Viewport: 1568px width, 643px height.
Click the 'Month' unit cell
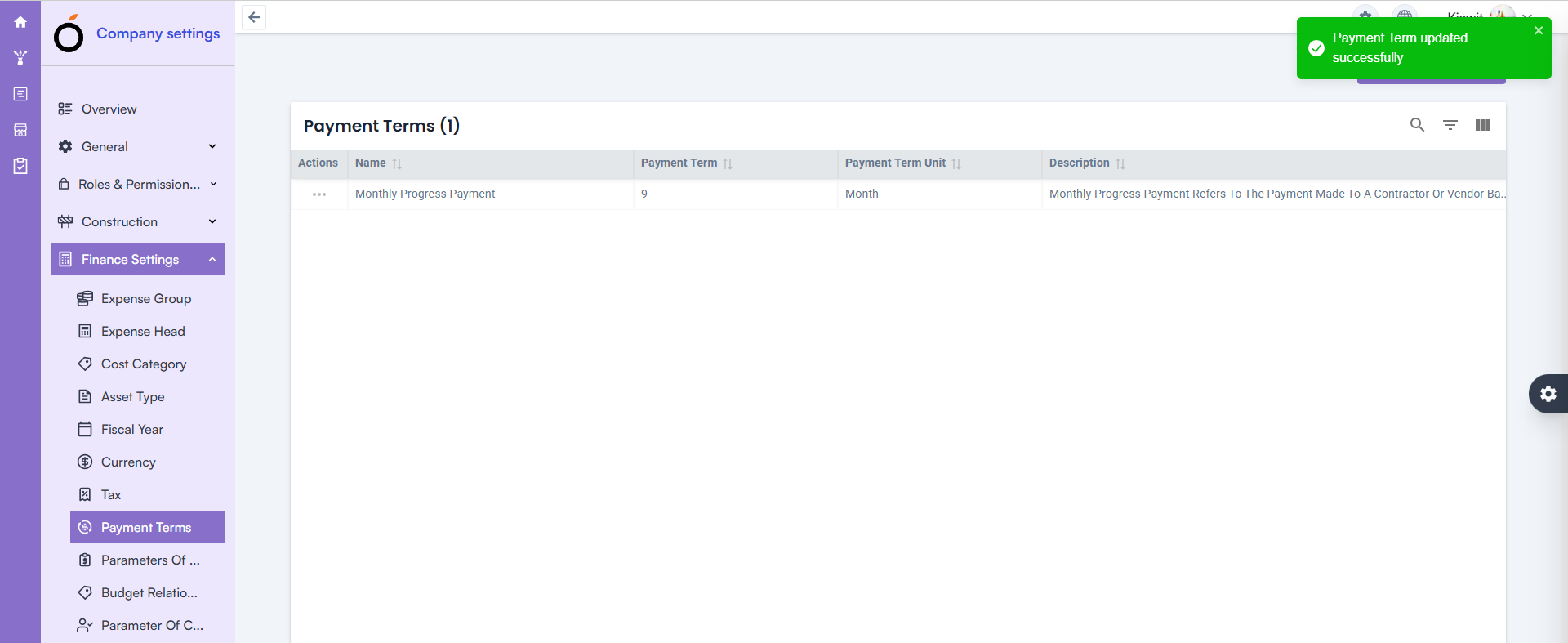pyautogui.click(x=862, y=194)
